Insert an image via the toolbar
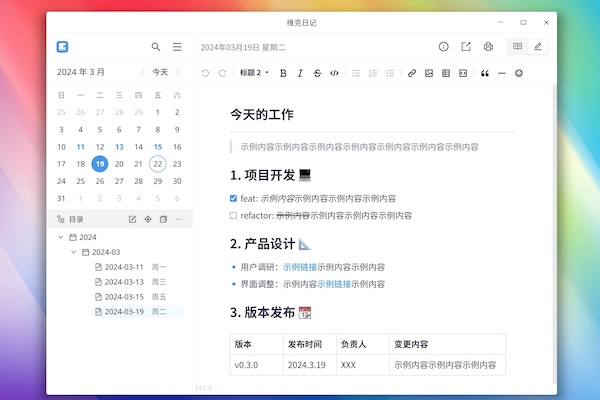Image resolution: width=600 pixels, height=400 pixels. [x=429, y=73]
